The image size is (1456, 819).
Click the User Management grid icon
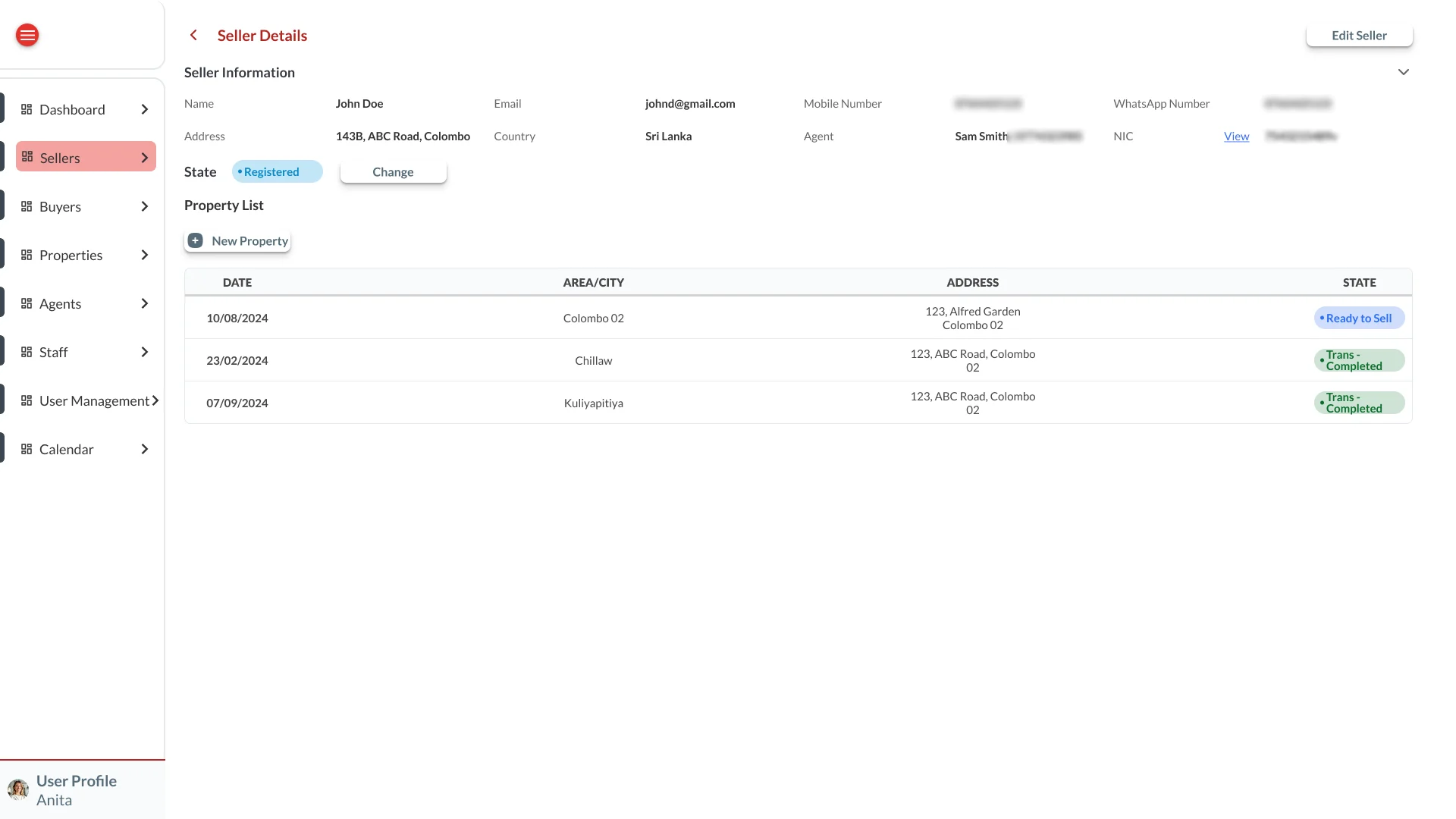coord(27,400)
